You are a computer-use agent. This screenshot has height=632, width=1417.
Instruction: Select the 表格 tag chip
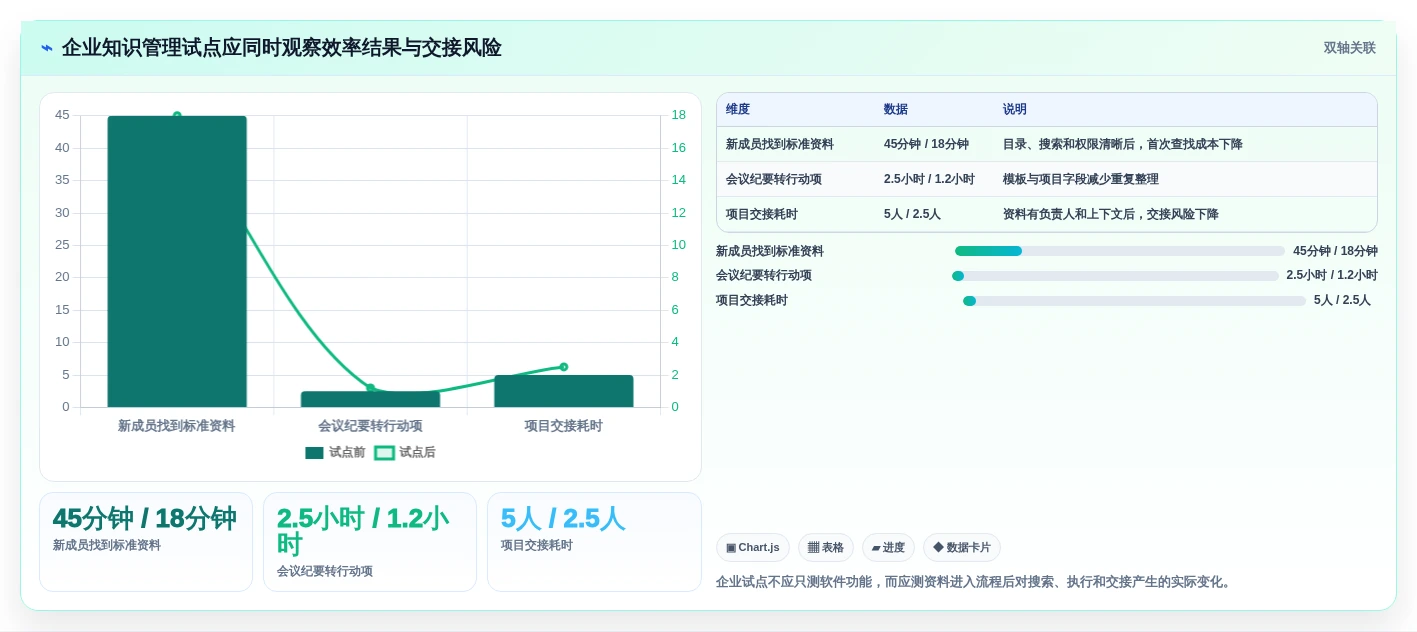tap(825, 547)
